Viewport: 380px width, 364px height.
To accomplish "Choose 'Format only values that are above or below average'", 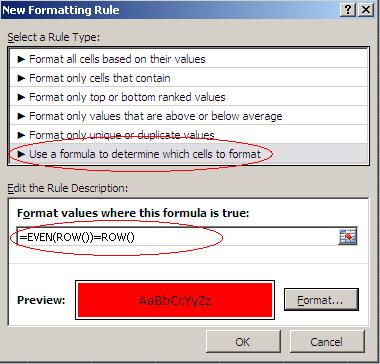I will [188, 116].
